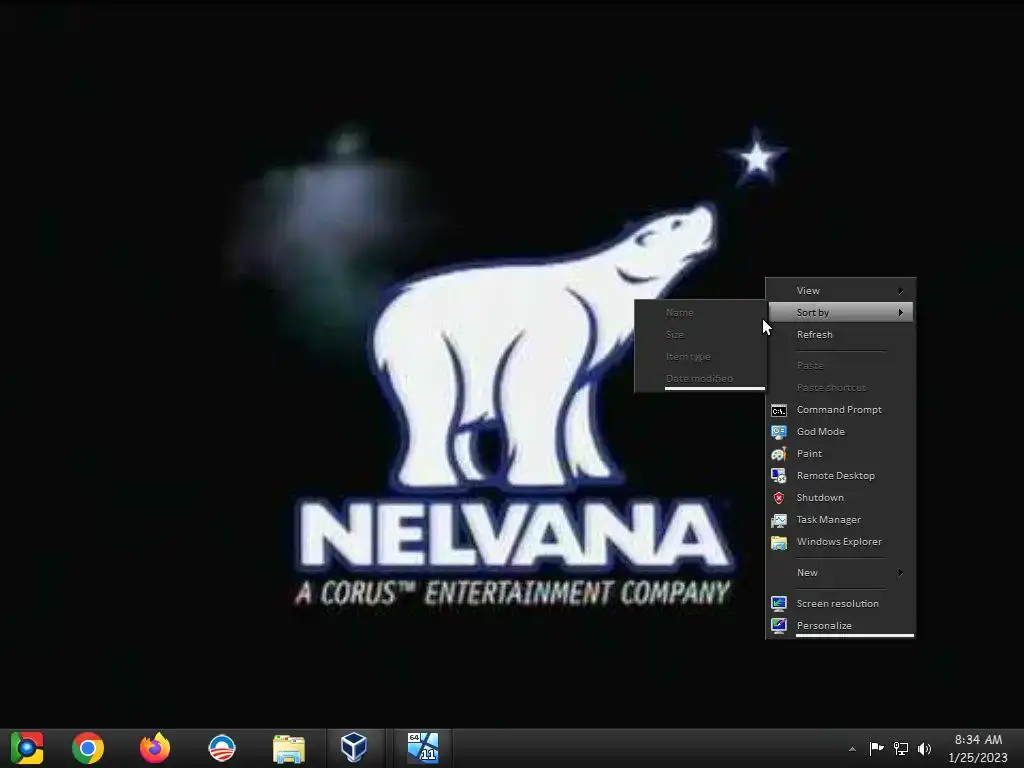Click the Paint palette icon
The image size is (1024, 768).
coord(778,454)
